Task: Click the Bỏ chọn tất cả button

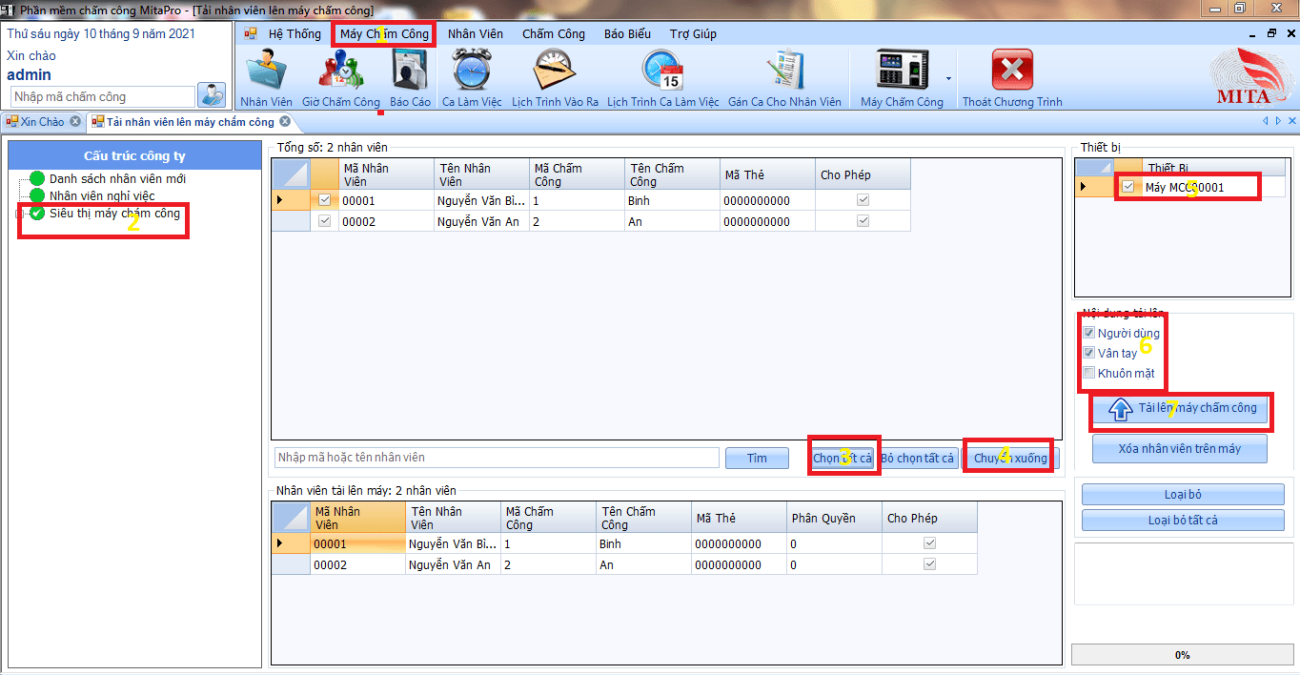Action: [919, 458]
